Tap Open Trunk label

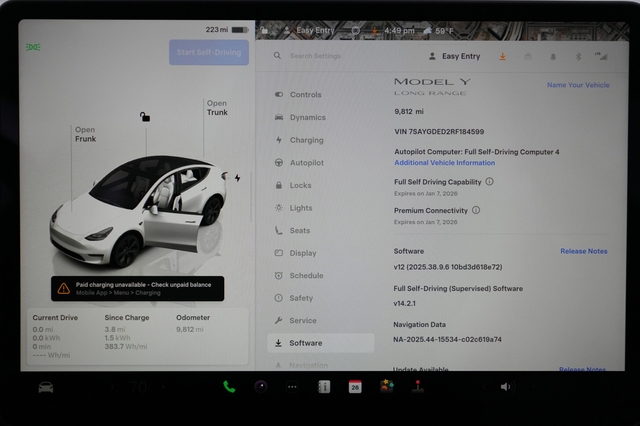click(217, 108)
